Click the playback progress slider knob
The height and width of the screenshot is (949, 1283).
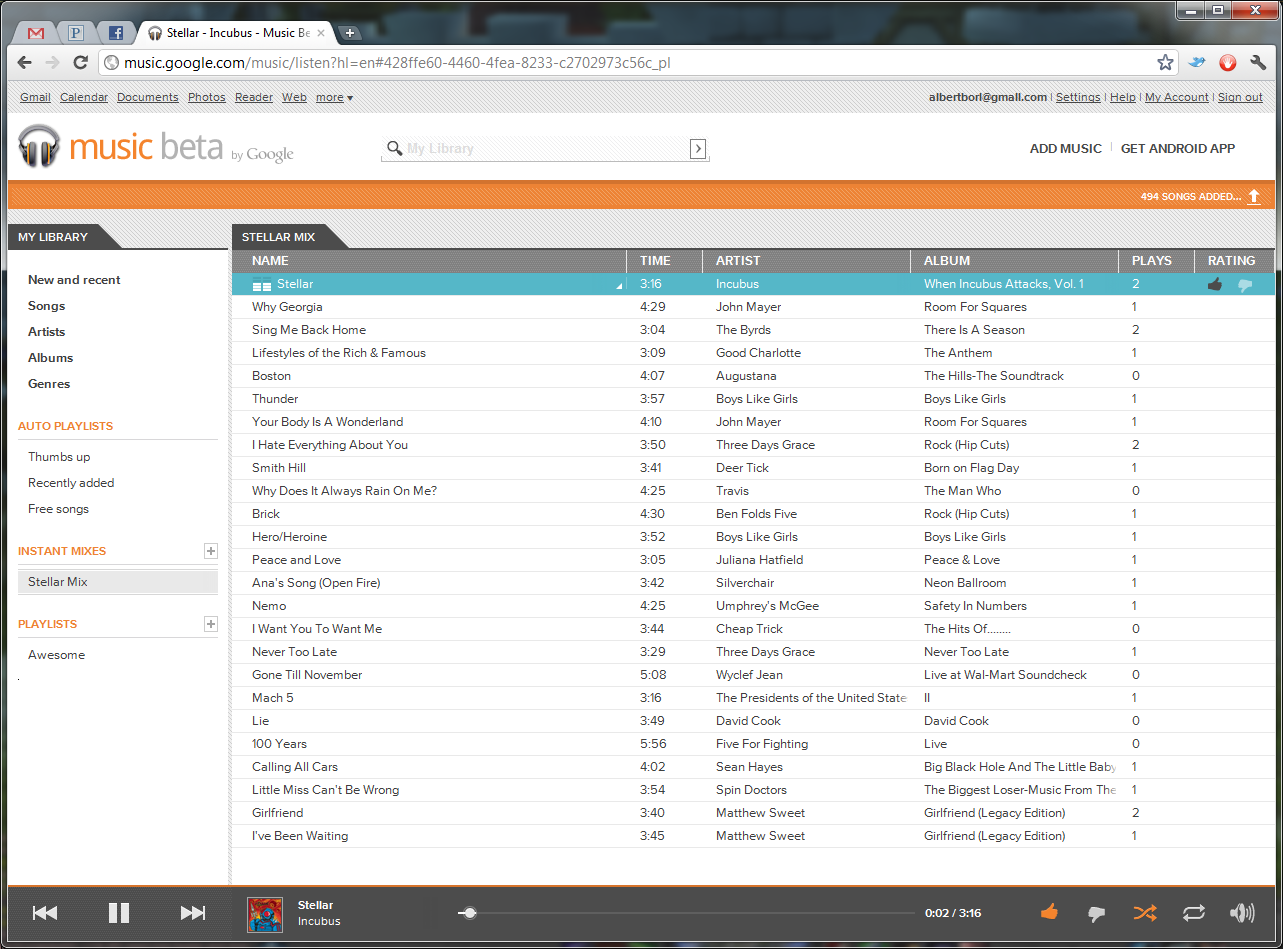coord(470,913)
